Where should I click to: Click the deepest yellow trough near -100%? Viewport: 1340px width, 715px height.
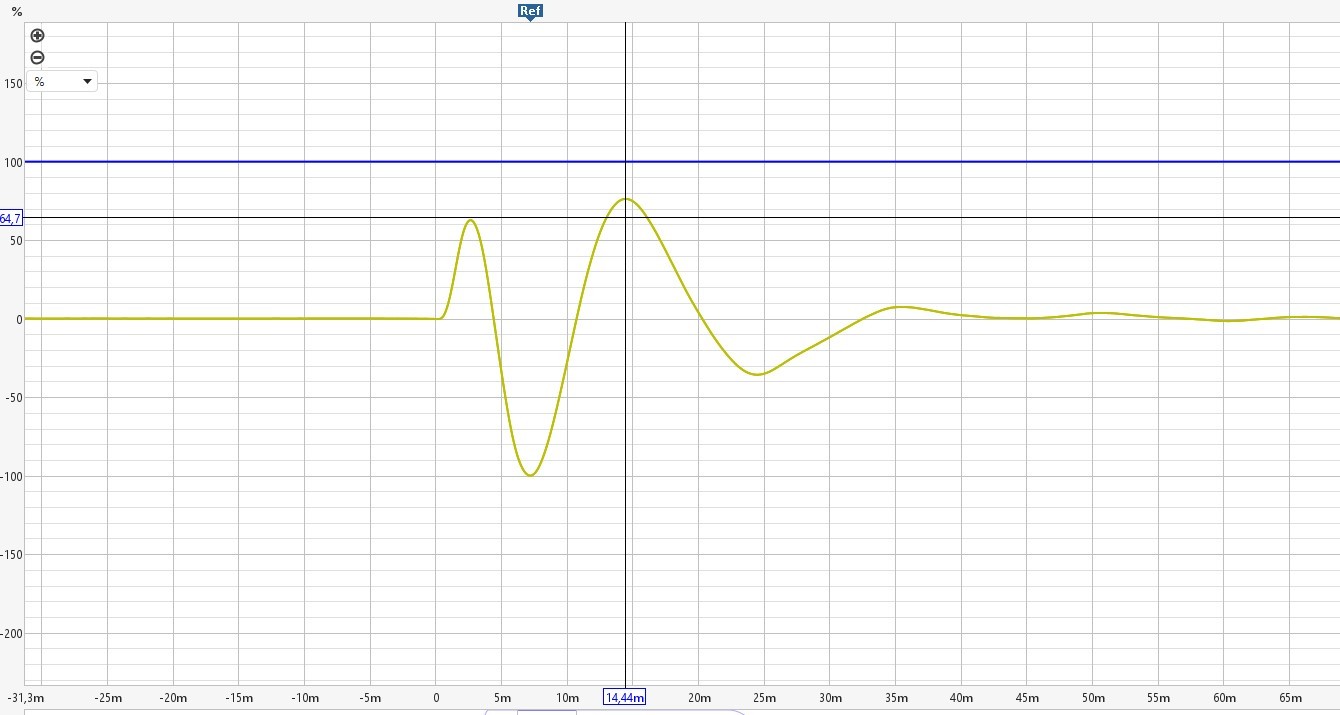[530, 475]
